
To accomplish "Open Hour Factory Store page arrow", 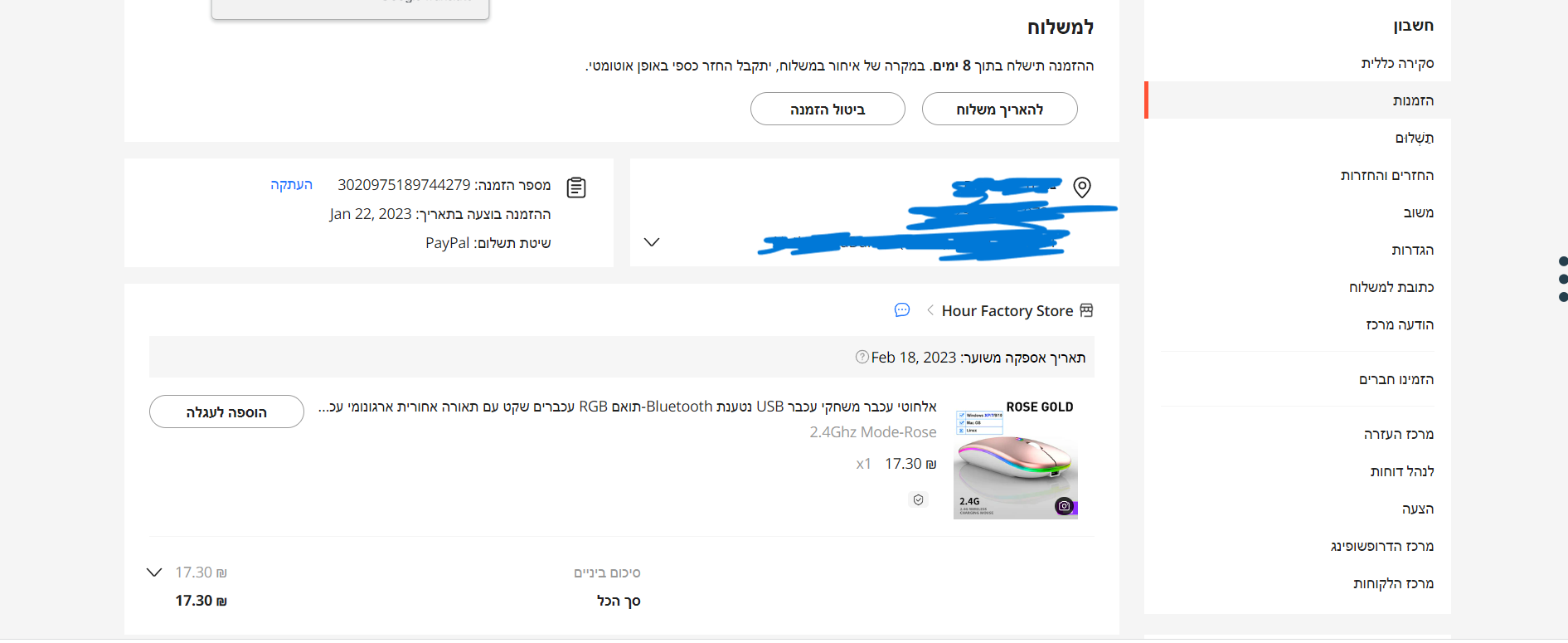I will (x=930, y=310).
